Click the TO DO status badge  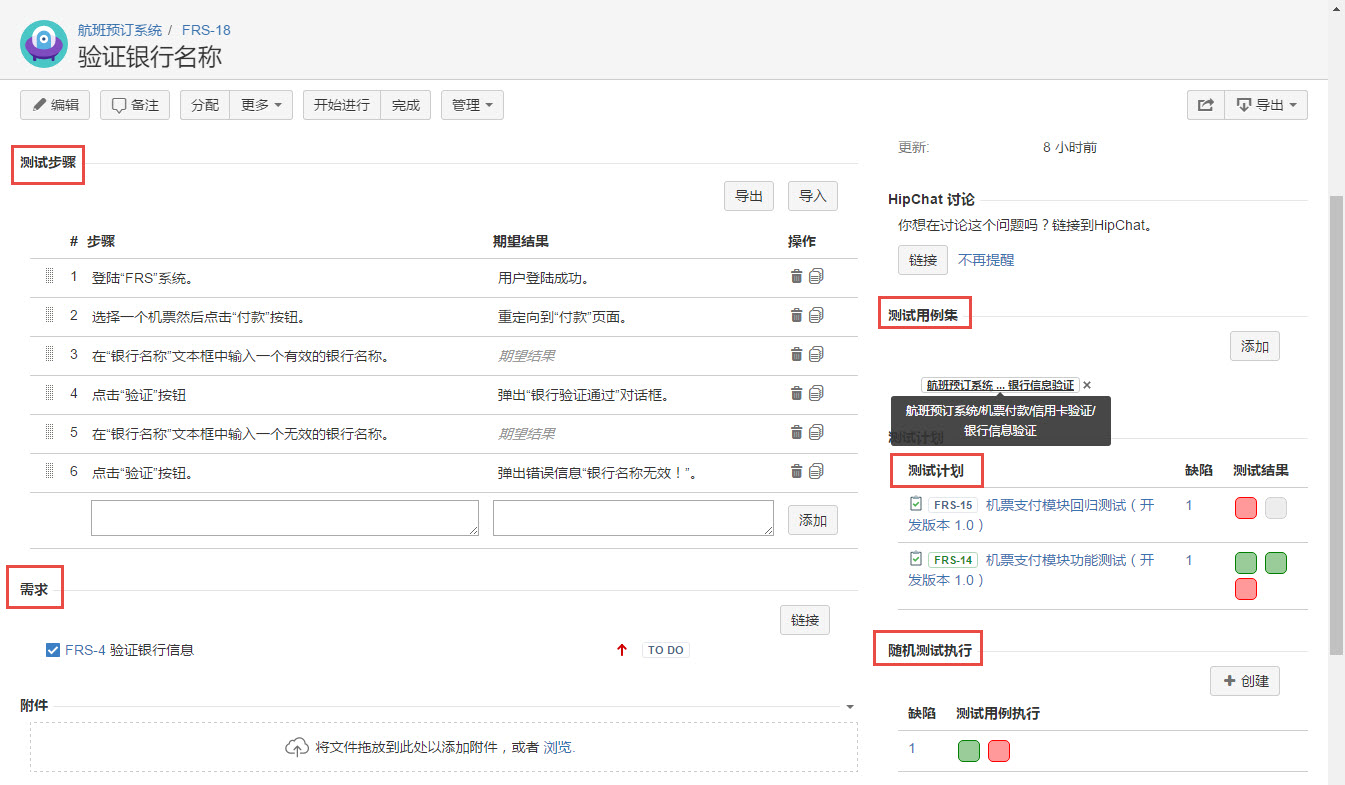[665, 650]
